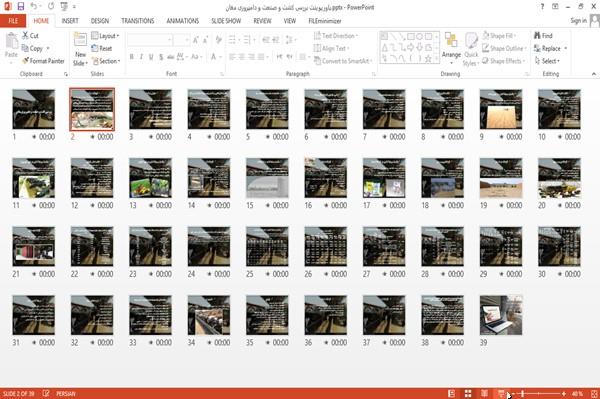This screenshot has height=399, width=600.
Task: Click the zoom slider handle
Action: point(522,394)
